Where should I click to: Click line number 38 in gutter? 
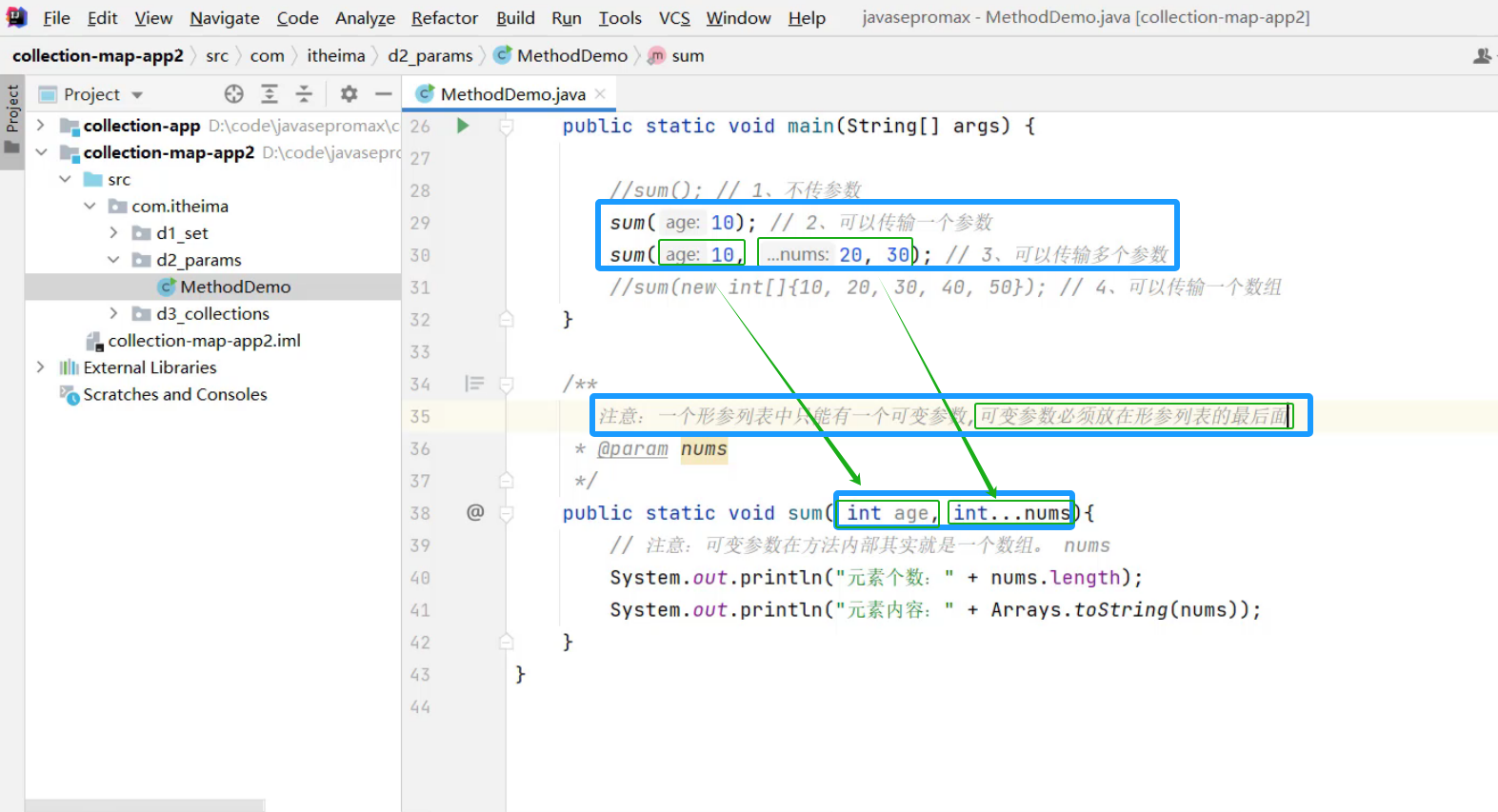coord(420,513)
